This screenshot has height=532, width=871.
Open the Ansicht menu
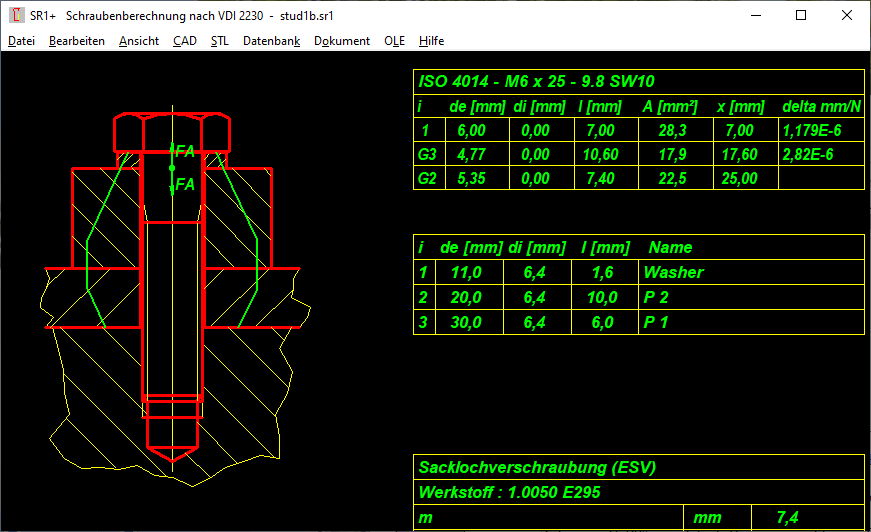pyautogui.click(x=138, y=41)
